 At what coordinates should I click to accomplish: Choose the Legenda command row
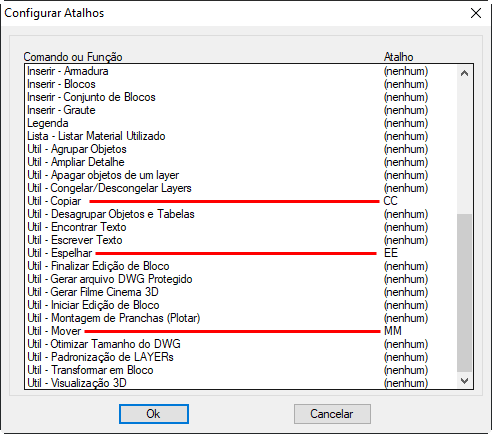[x=241, y=123]
